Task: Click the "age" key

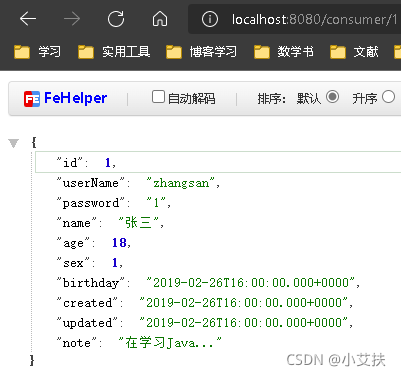Action: click(73, 243)
